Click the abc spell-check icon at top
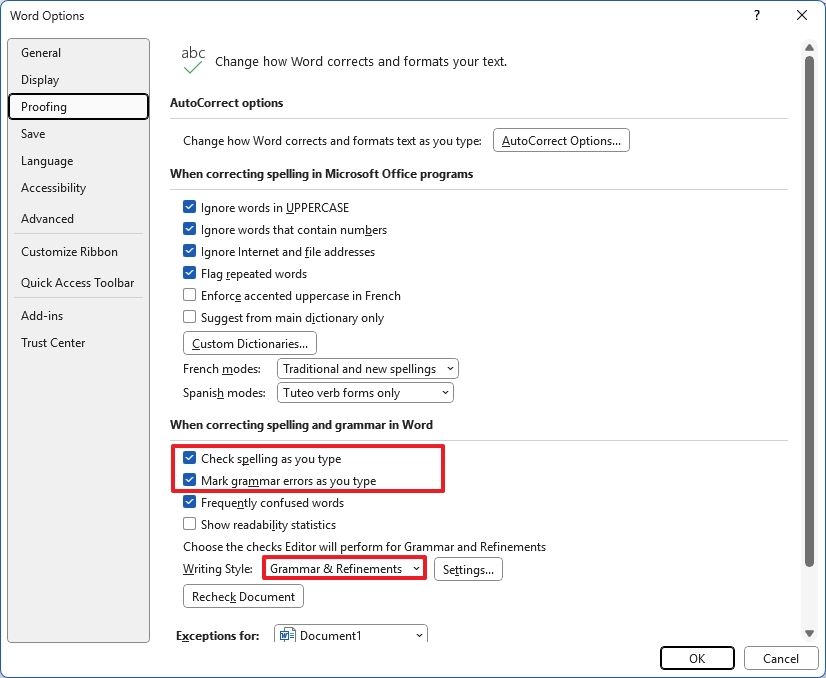 pos(192,57)
